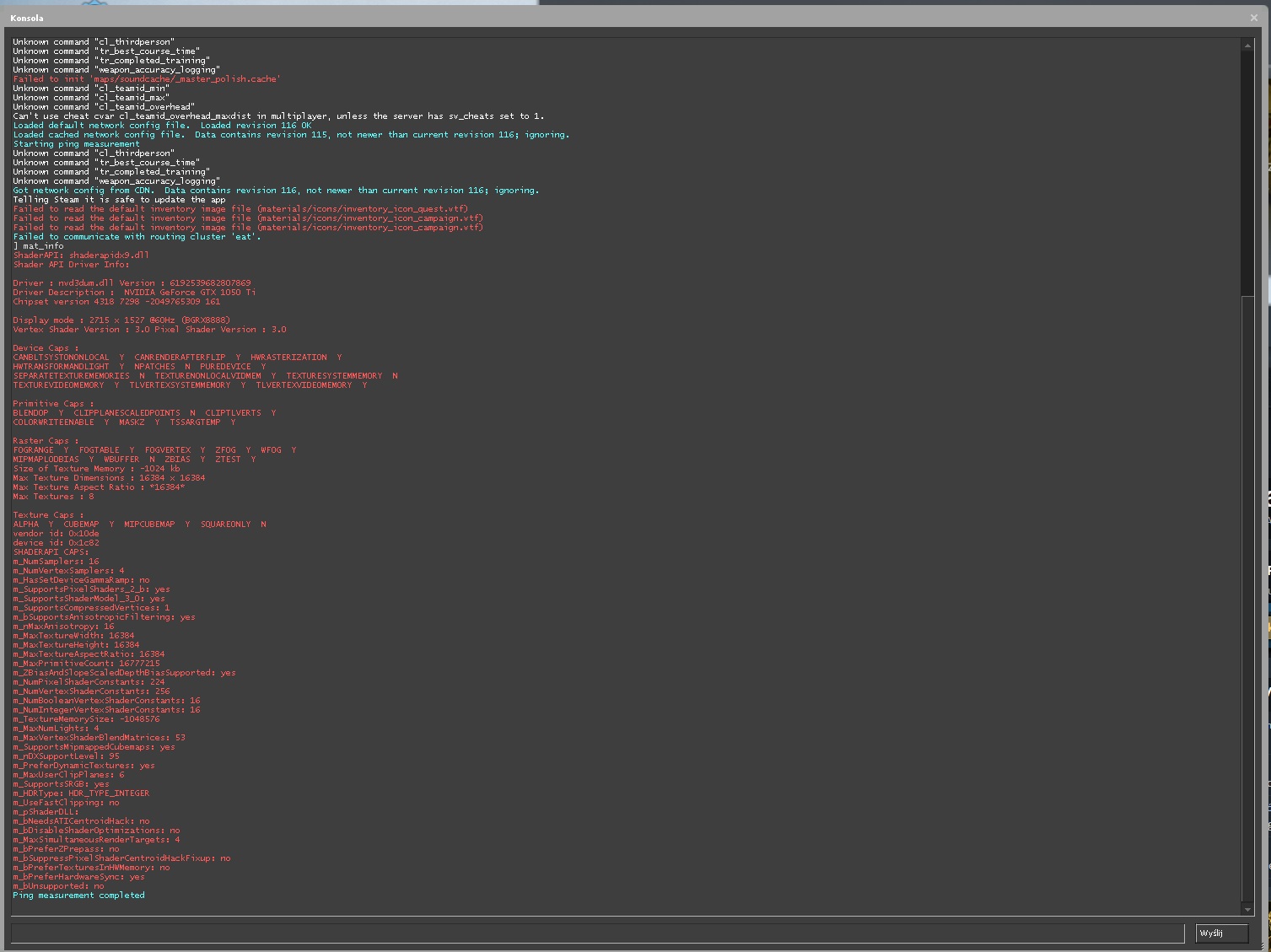This screenshot has width=1271, height=952.
Task: Click the console vertical scrollbar thumb
Action: coord(1247,599)
